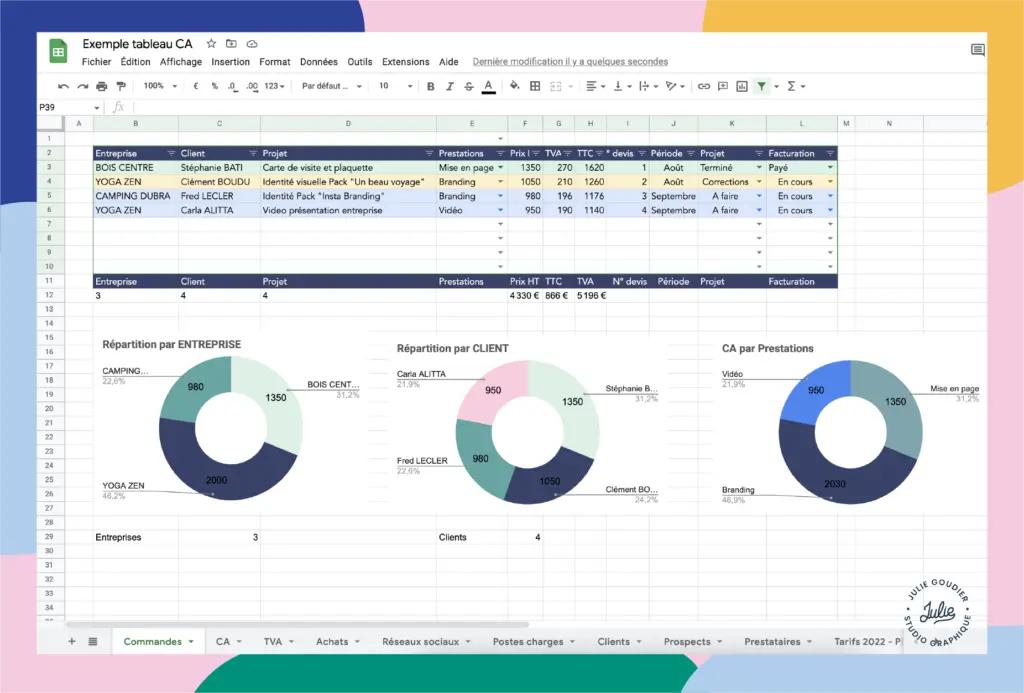Click the insert link icon
The image size is (1024, 693).
[704, 86]
